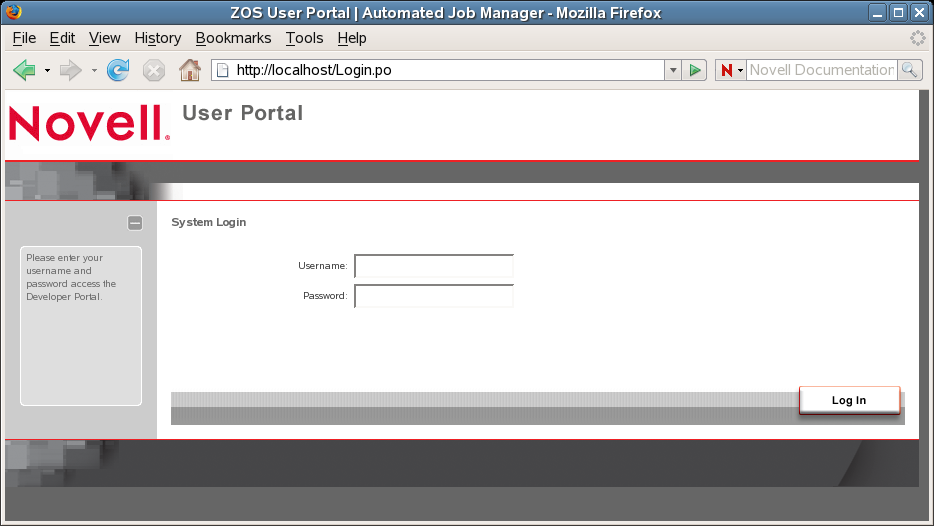Image resolution: width=934 pixels, height=526 pixels.
Task: Reload the page with the blue Refresh icon
Action: (x=118, y=70)
